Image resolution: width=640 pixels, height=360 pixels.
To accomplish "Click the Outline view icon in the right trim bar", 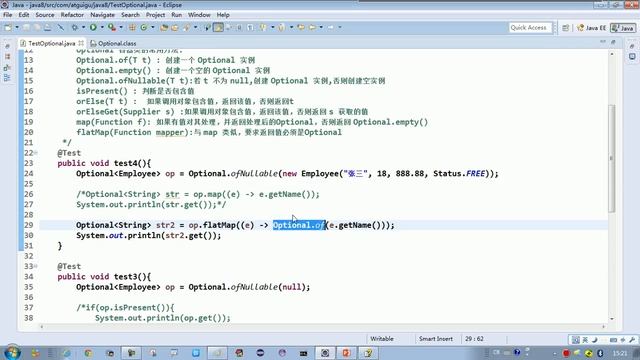I will (632, 57).
